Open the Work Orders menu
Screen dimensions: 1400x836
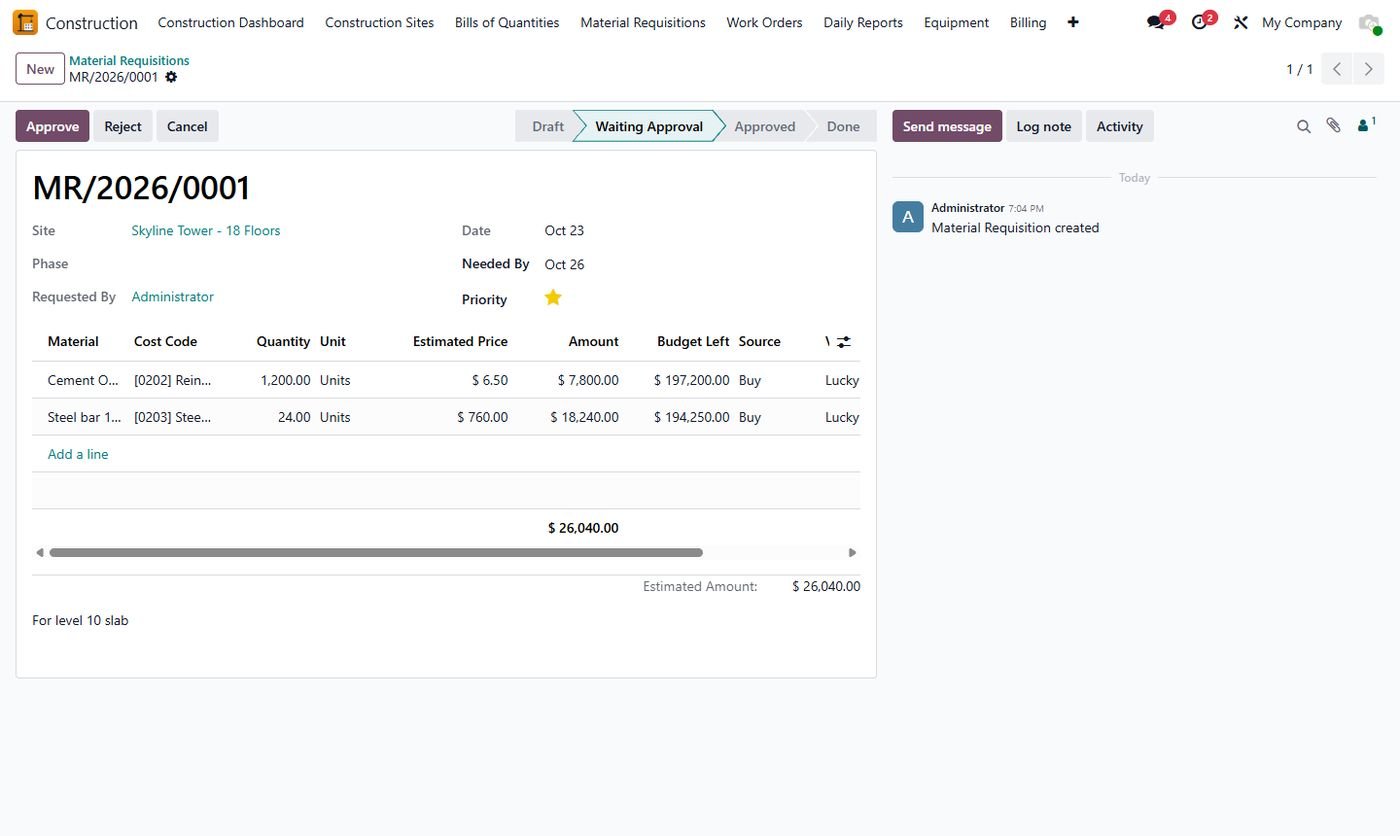(764, 22)
